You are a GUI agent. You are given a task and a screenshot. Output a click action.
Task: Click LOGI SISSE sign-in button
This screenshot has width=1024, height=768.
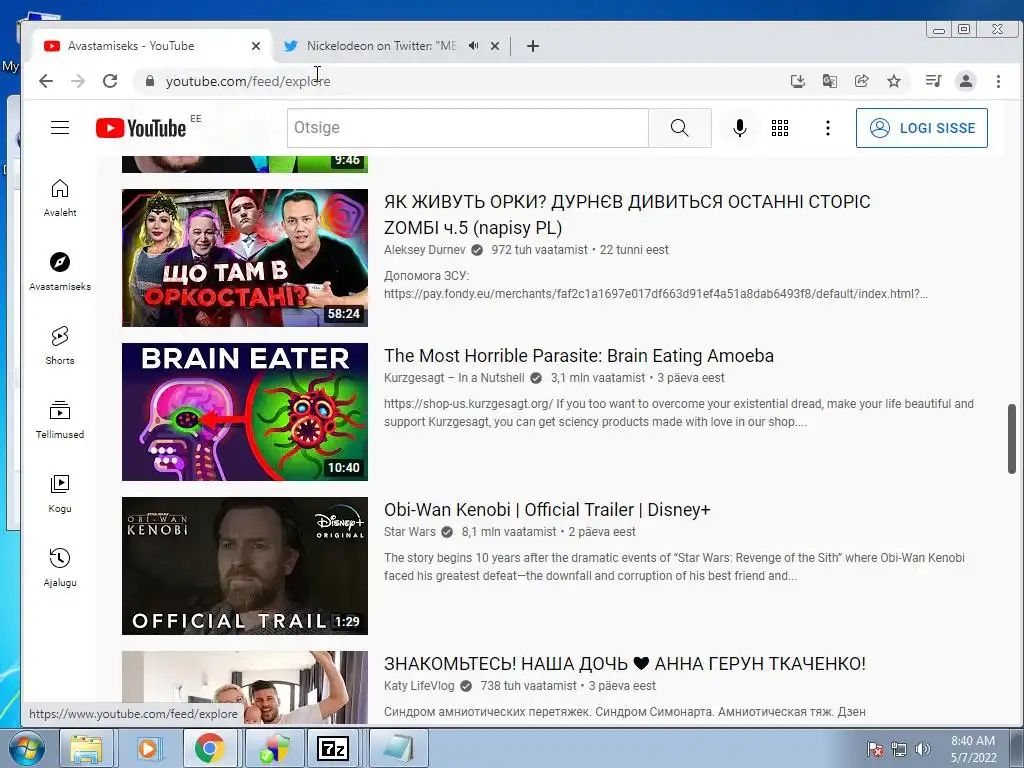point(921,128)
